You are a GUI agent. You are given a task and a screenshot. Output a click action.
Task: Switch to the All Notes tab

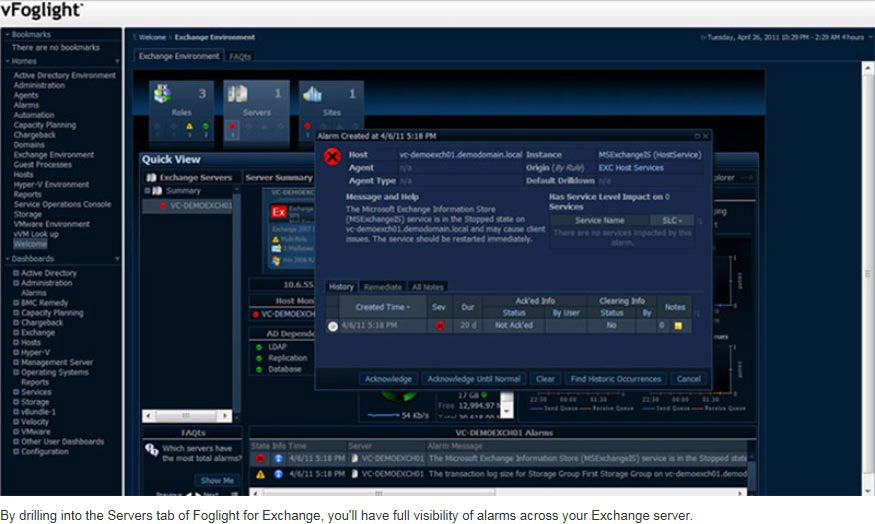[x=428, y=287]
